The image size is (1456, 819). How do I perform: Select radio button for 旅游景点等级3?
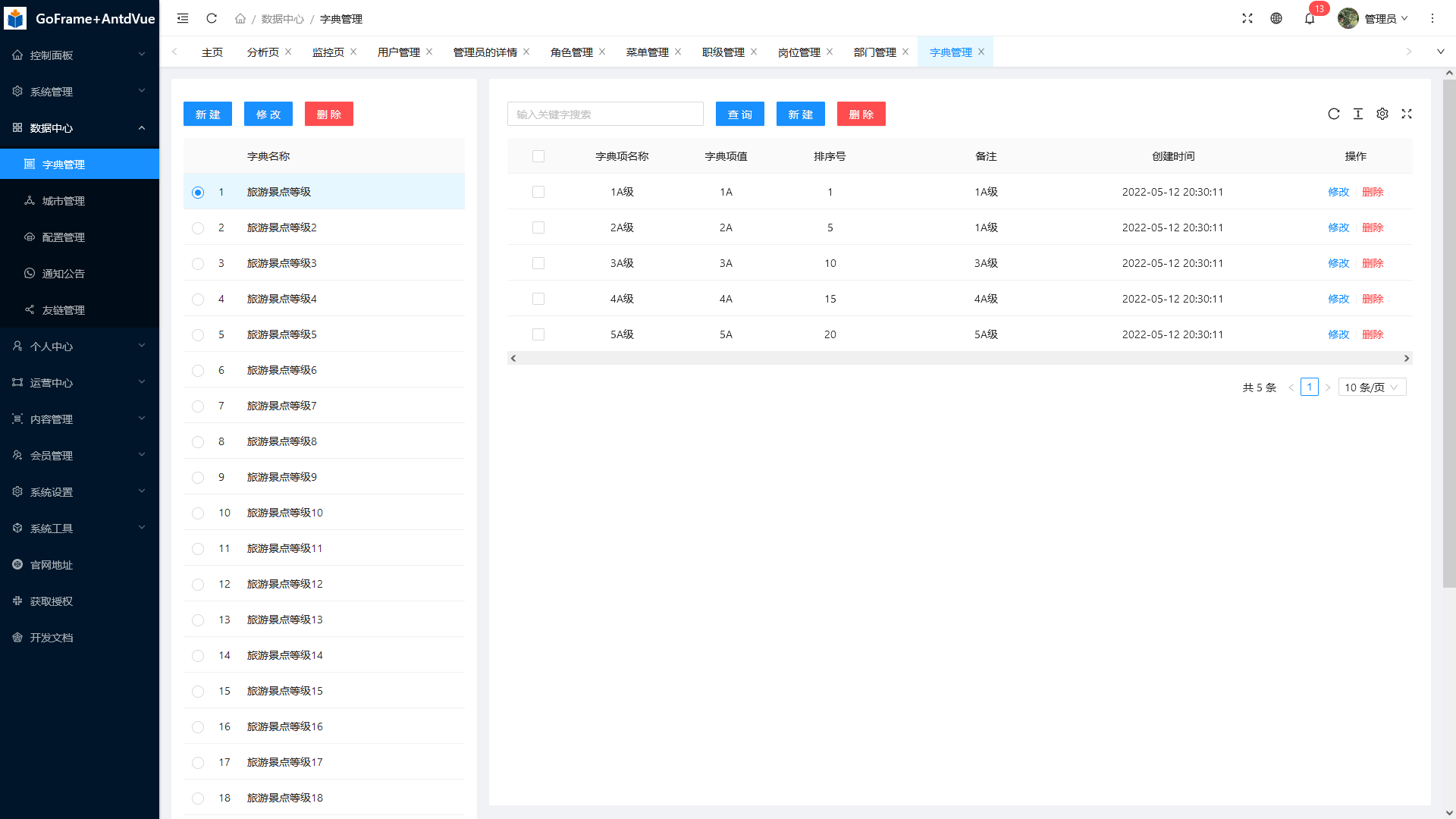click(x=198, y=264)
